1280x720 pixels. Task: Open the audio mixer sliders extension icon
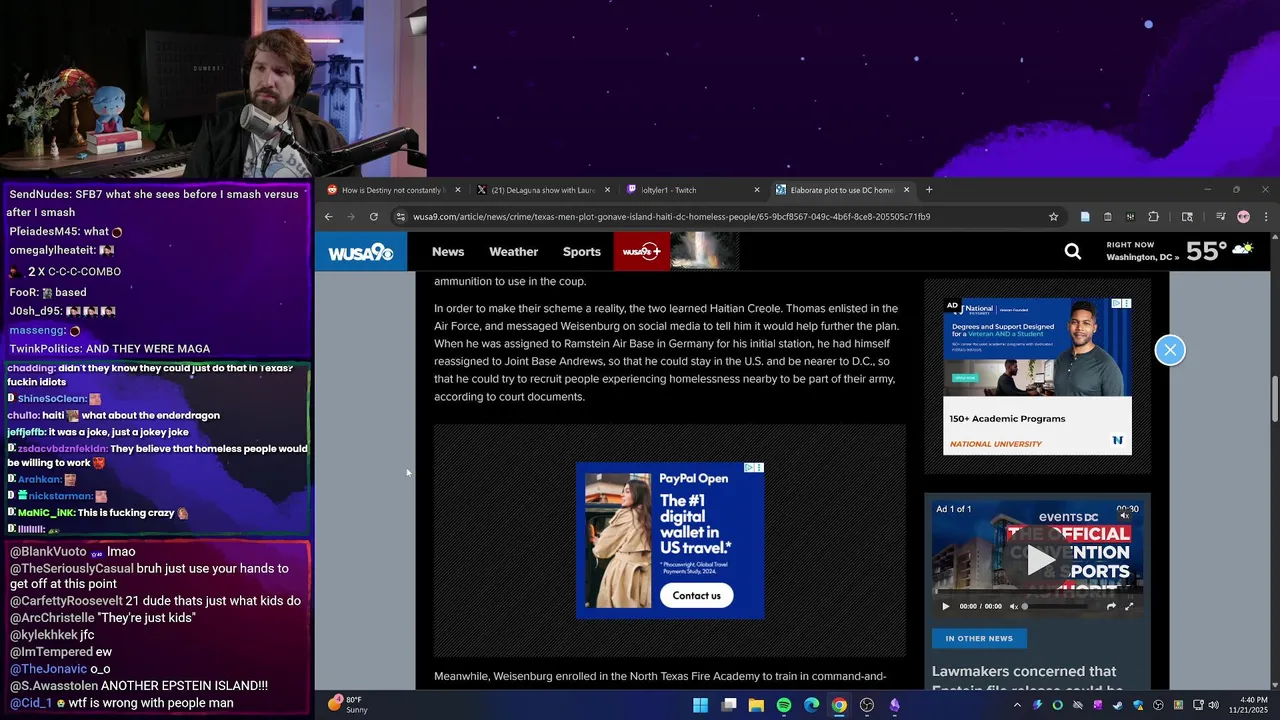coord(1130,216)
